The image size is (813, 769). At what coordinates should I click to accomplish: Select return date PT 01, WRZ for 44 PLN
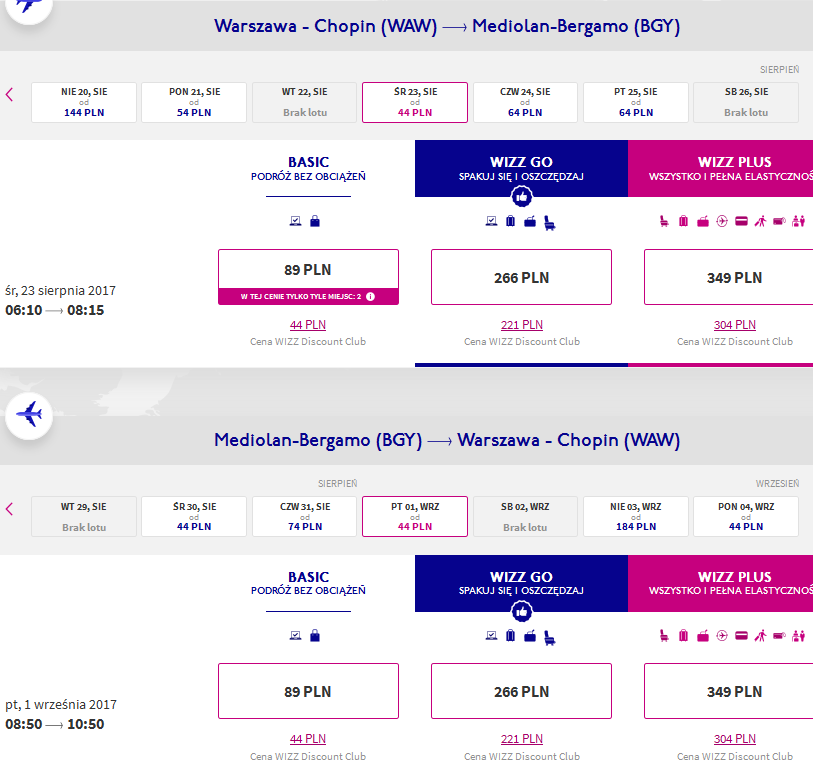(x=415, y=516)
